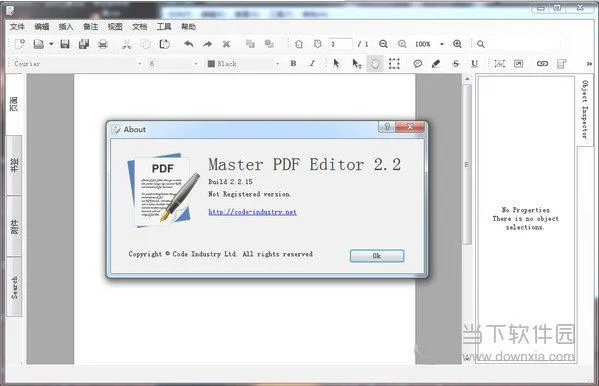
Task: Select the Underline tool
Action: coord(474,63)
